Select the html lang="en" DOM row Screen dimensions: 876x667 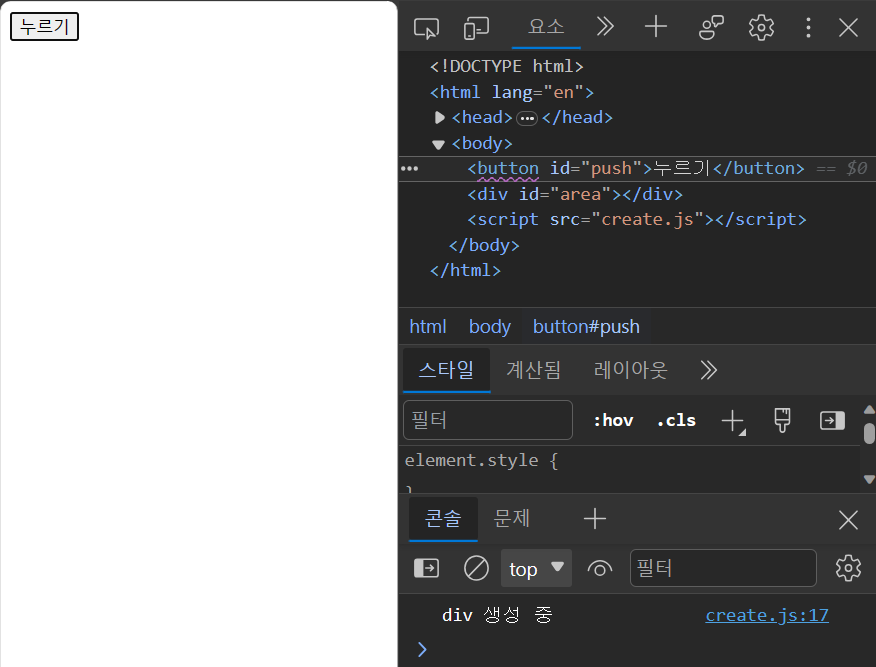pos(512,92)
